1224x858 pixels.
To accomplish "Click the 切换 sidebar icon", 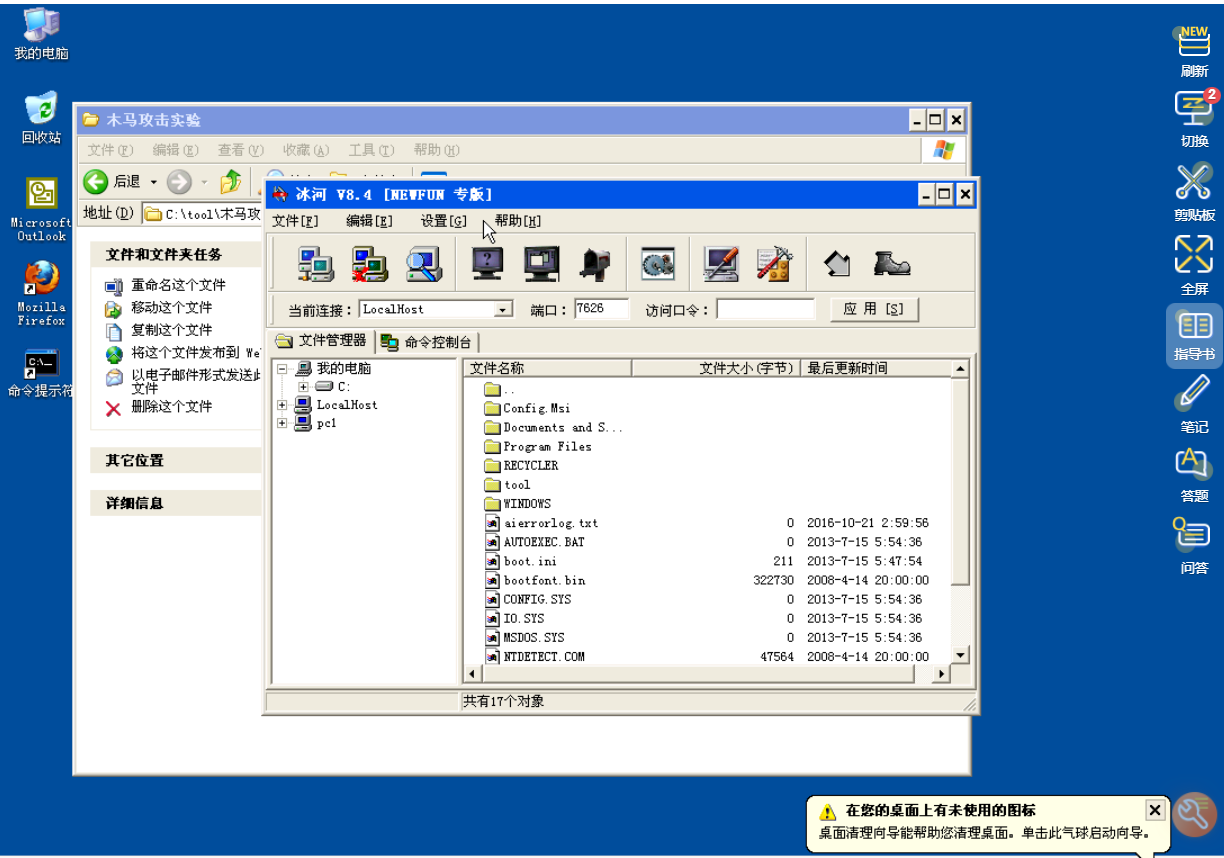I will (1194, 119).
